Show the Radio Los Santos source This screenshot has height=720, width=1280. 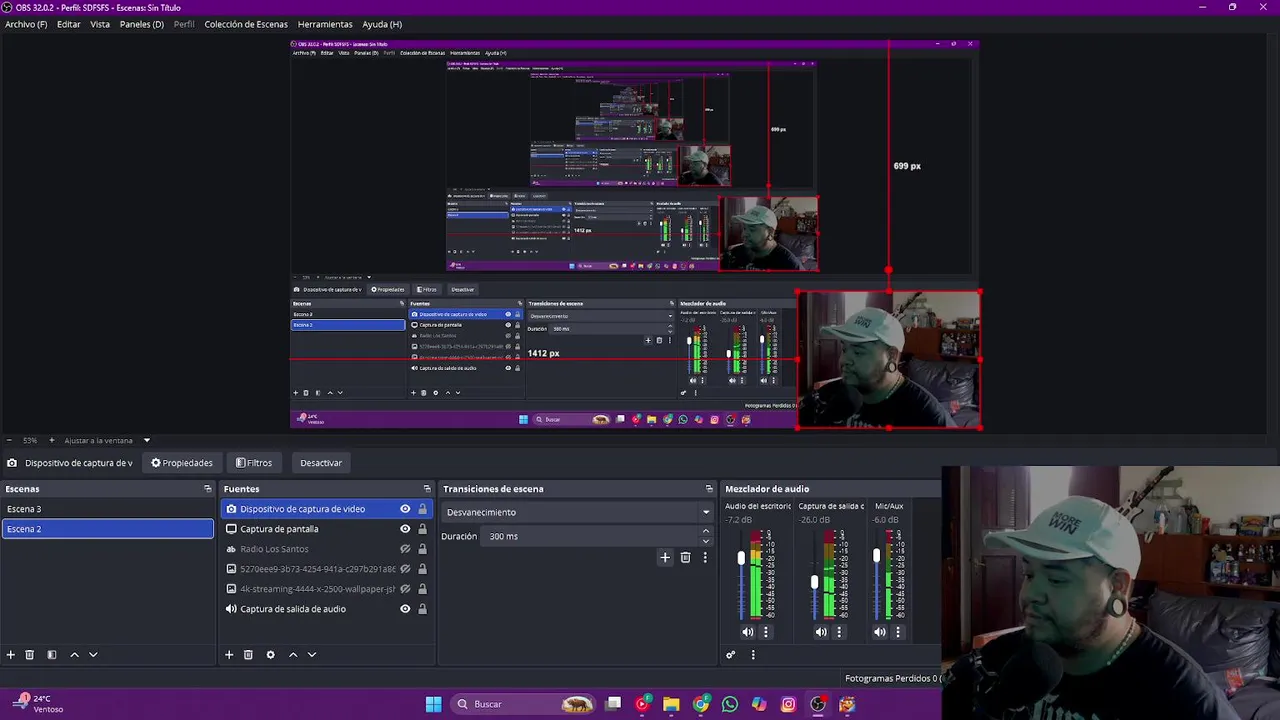point(405,549)
